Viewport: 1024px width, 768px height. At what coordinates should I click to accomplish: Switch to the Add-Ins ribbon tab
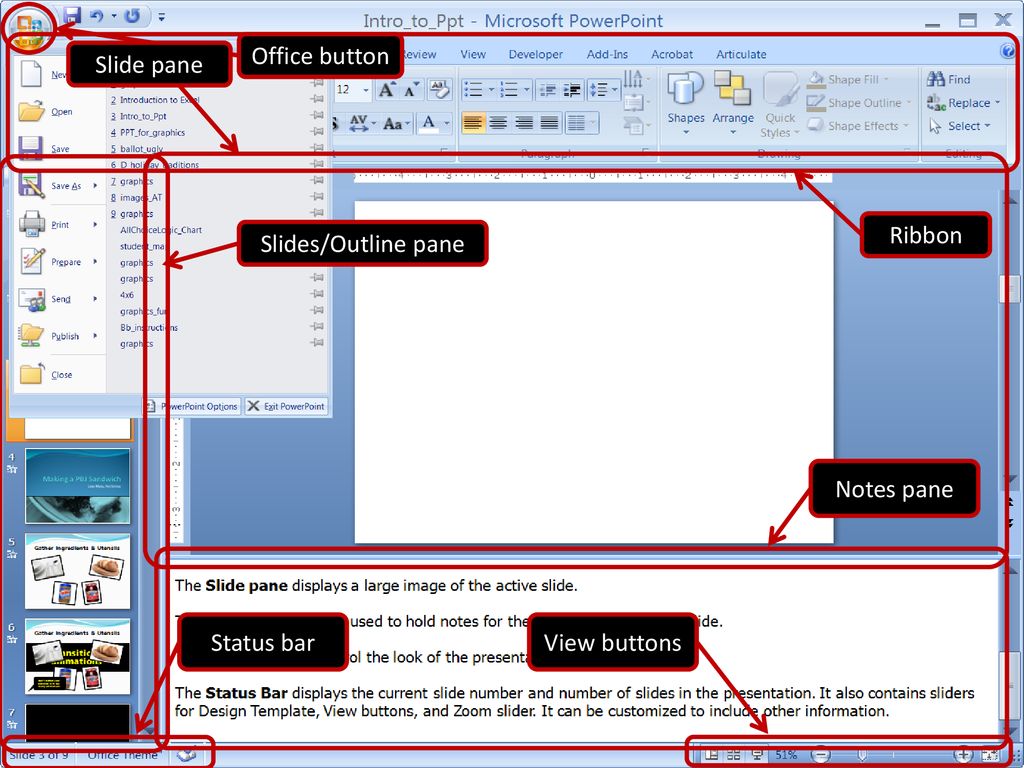(x=607, y=54)
